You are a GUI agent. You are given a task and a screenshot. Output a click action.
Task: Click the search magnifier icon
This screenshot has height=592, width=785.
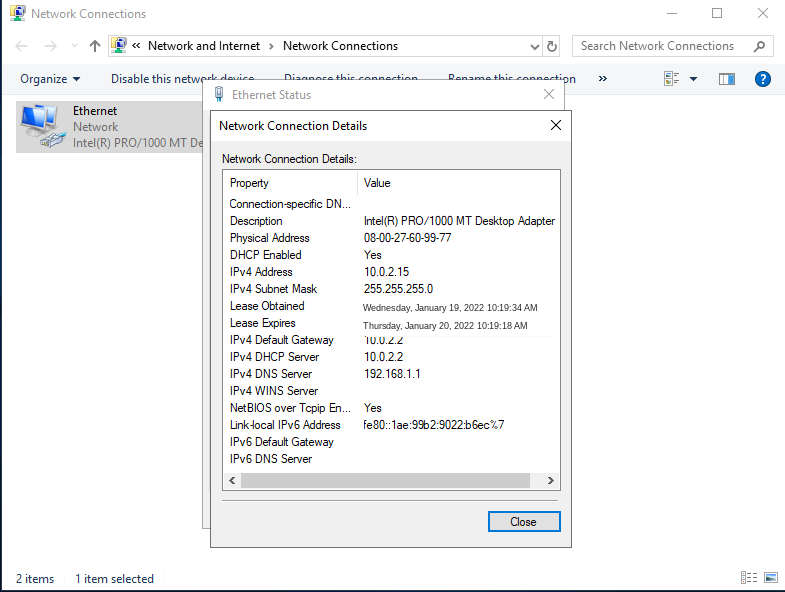point(759,46)
